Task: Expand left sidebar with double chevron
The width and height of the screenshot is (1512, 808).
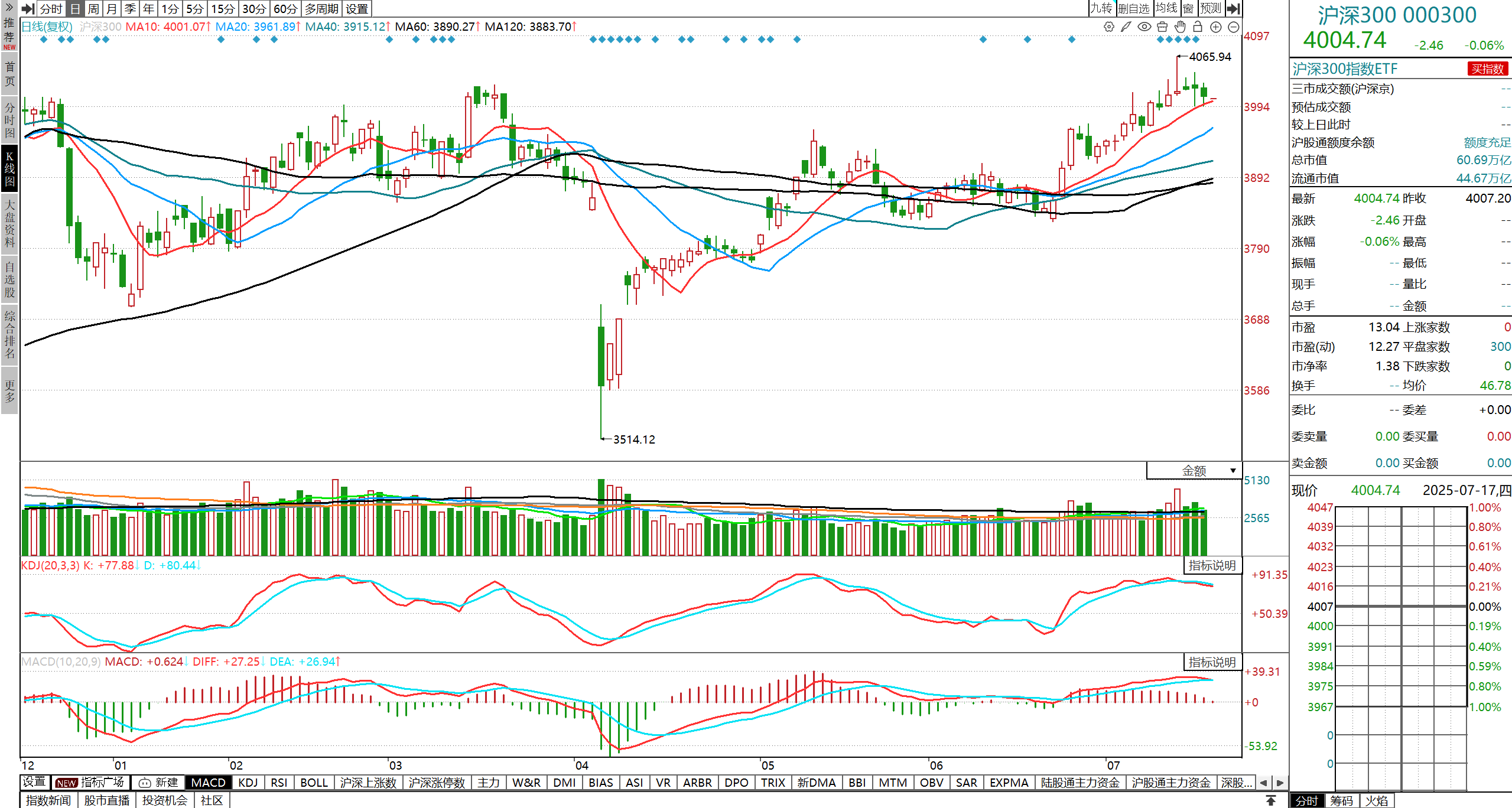Action: point(9,7)
